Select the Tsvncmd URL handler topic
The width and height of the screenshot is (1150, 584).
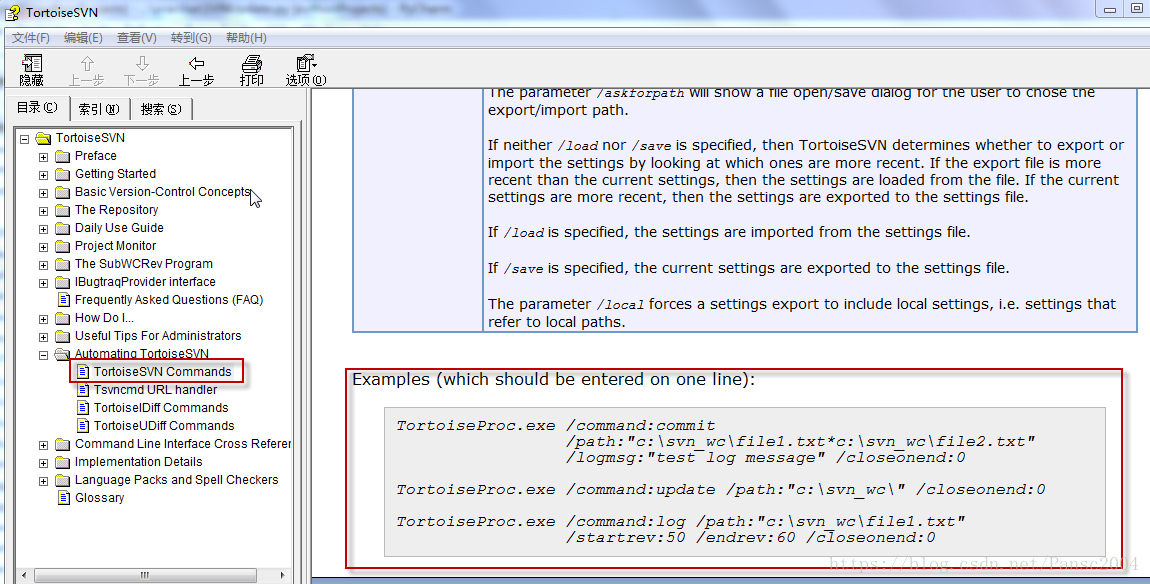click(155, 390)
